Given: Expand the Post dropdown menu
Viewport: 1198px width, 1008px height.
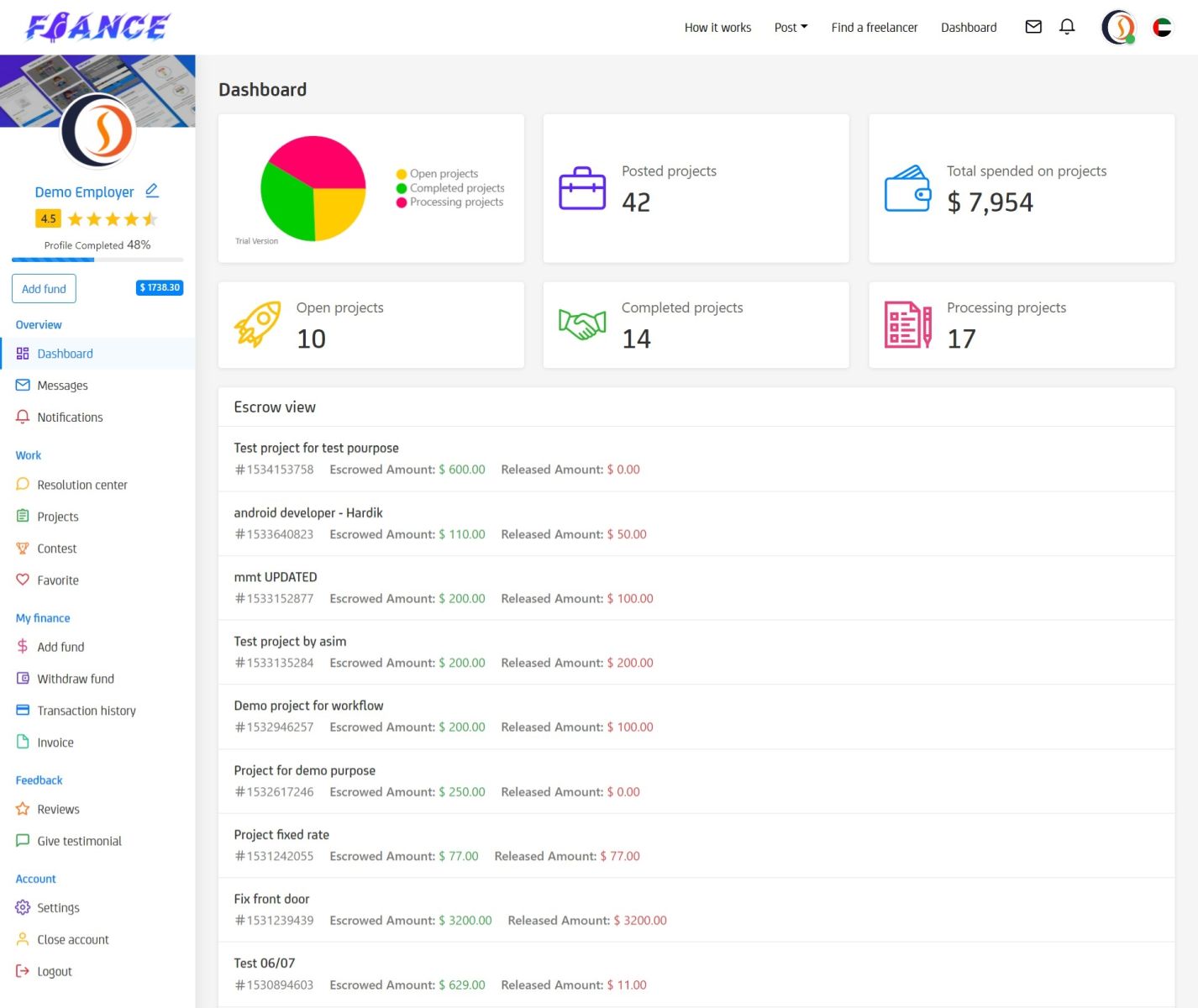Looking at the screenshot, I should coord(791,28).
